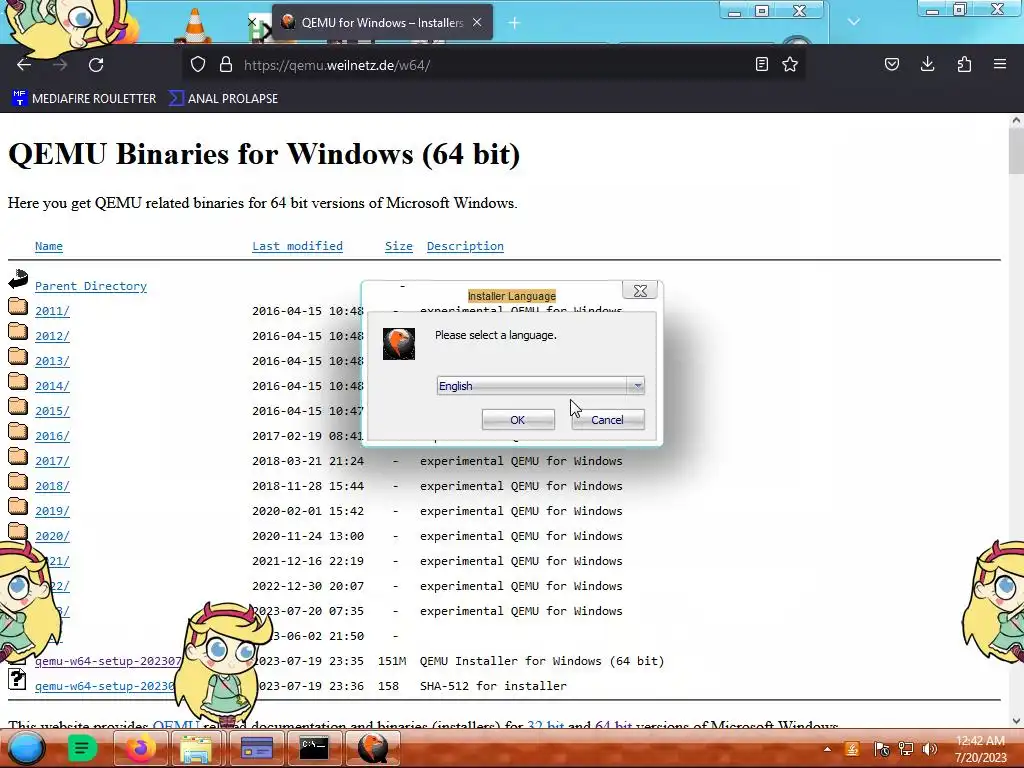Bookmark this page with star icon
Viewport: 1024px width, 768px height.
tap(790, 64)
